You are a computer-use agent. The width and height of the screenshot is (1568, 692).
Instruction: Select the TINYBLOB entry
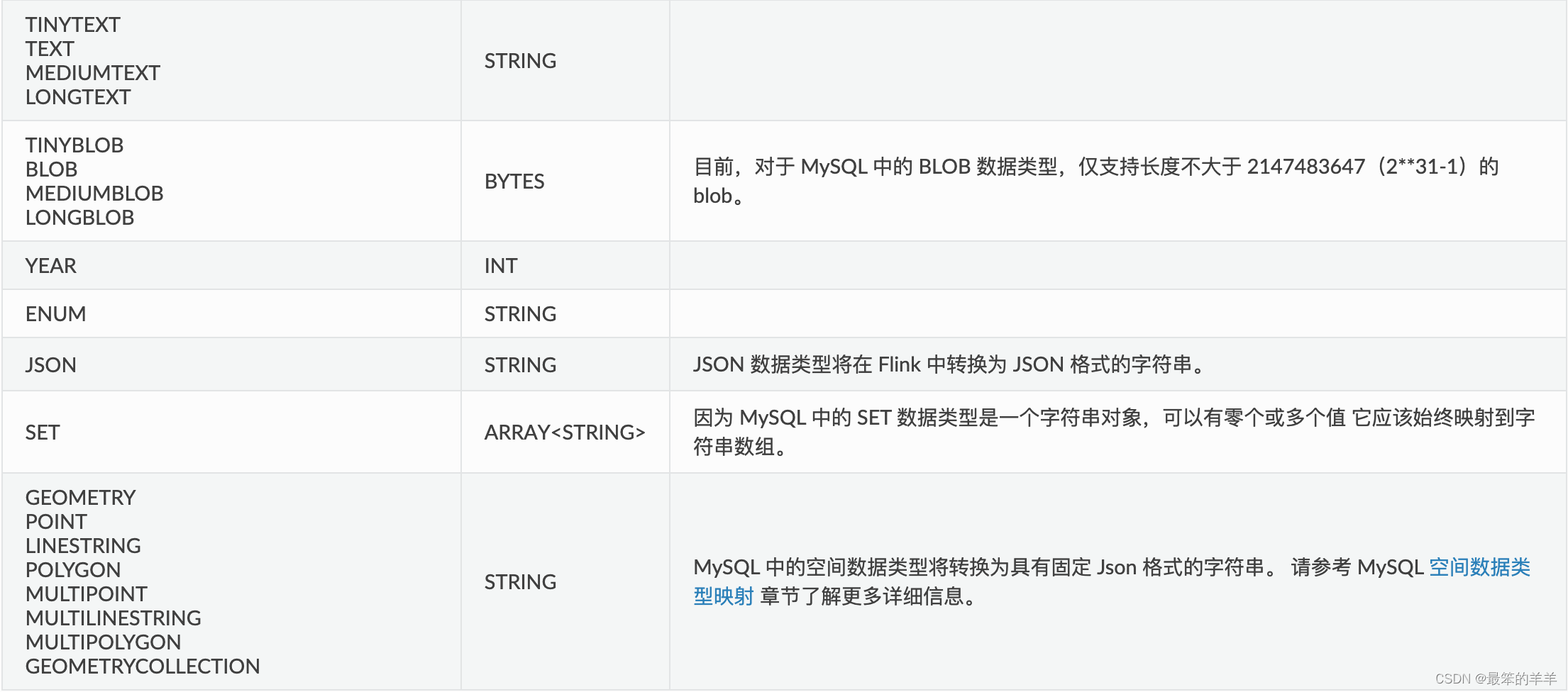pyautogui.click(x=74, y=145)
